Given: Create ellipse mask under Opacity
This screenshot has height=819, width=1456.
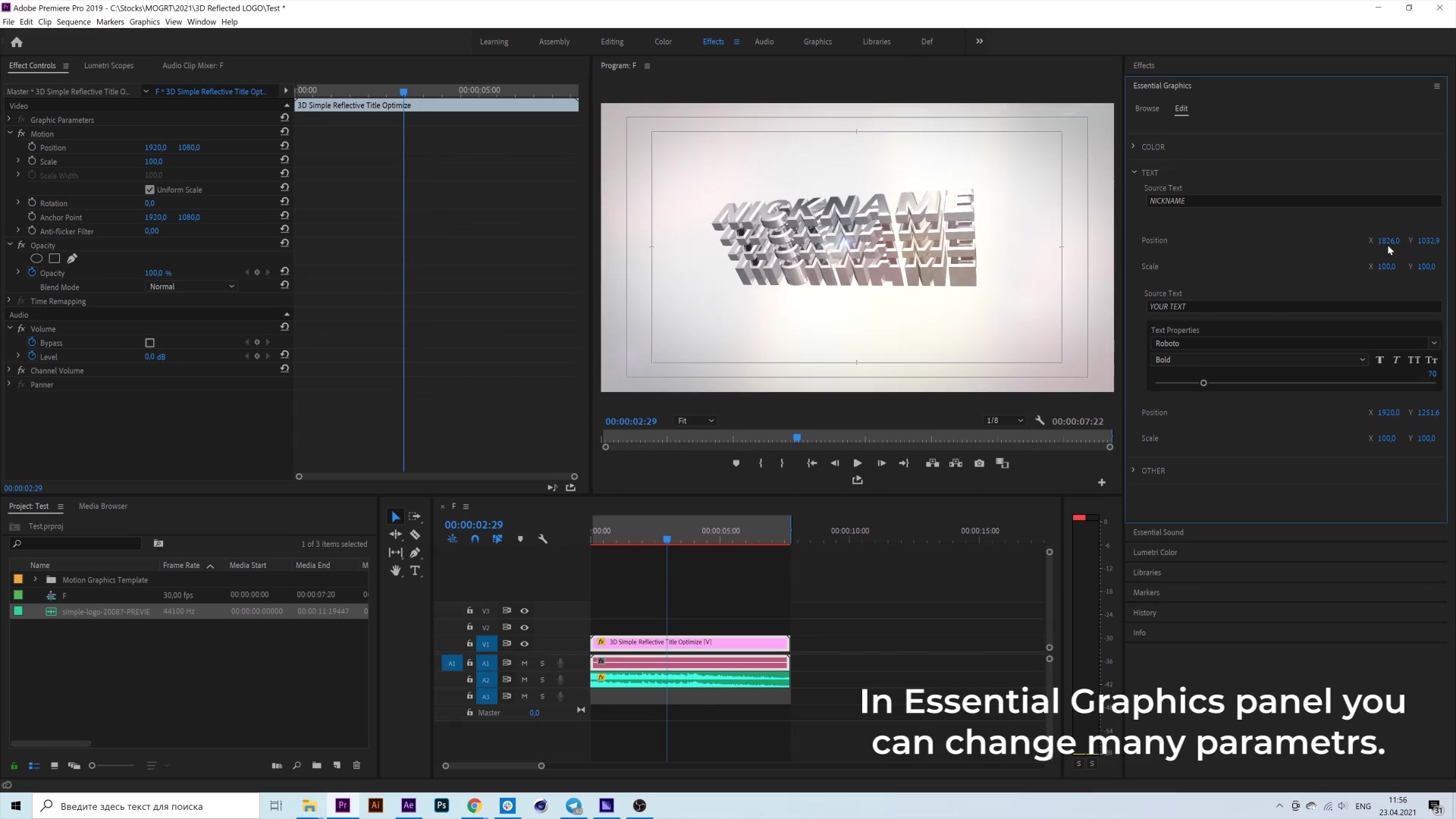Looking at the screenshot, I should 36,259.
